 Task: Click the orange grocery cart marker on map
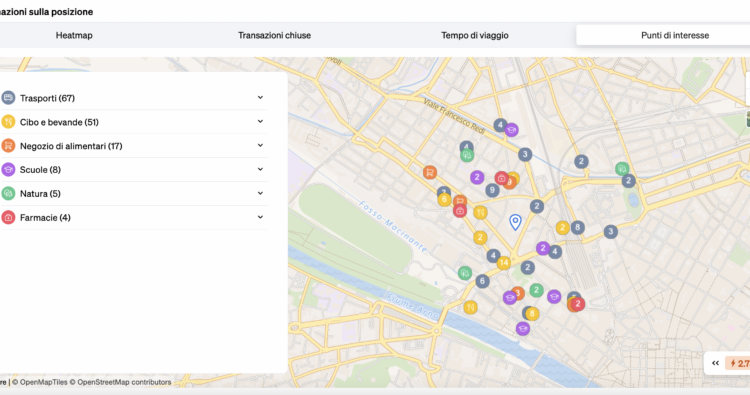430,172
